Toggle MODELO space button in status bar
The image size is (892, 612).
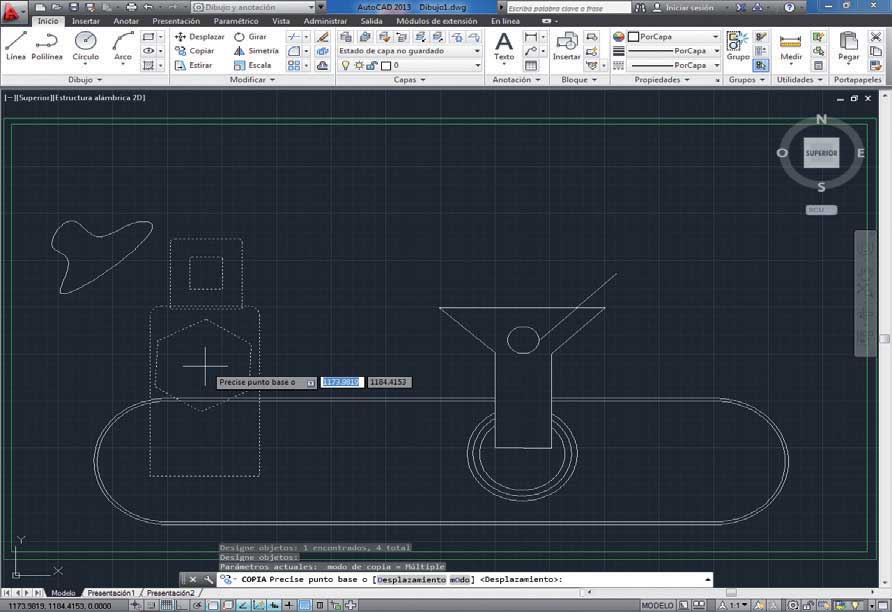tap(657, 606)
